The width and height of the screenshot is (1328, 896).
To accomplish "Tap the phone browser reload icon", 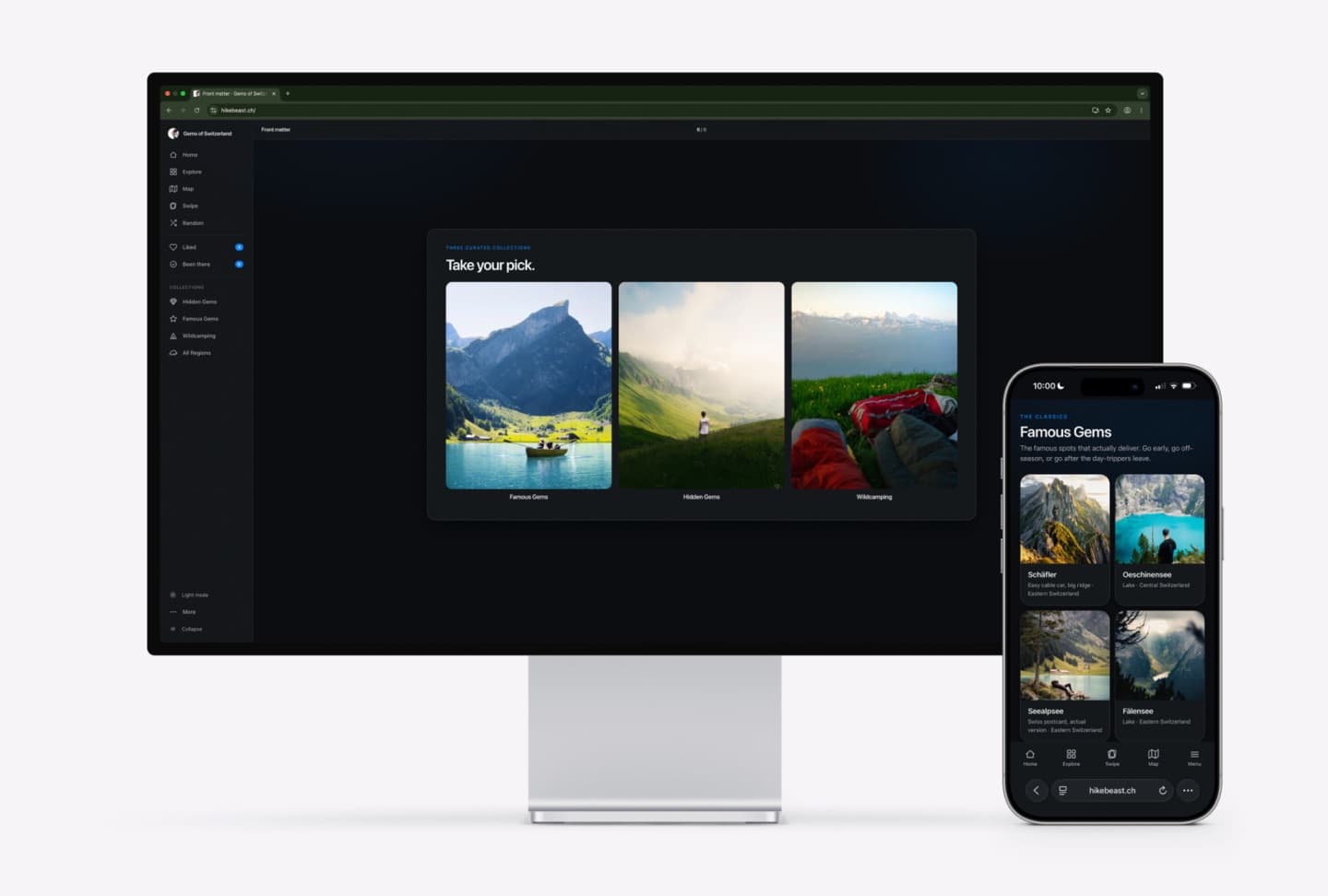I will [1163, 790].
